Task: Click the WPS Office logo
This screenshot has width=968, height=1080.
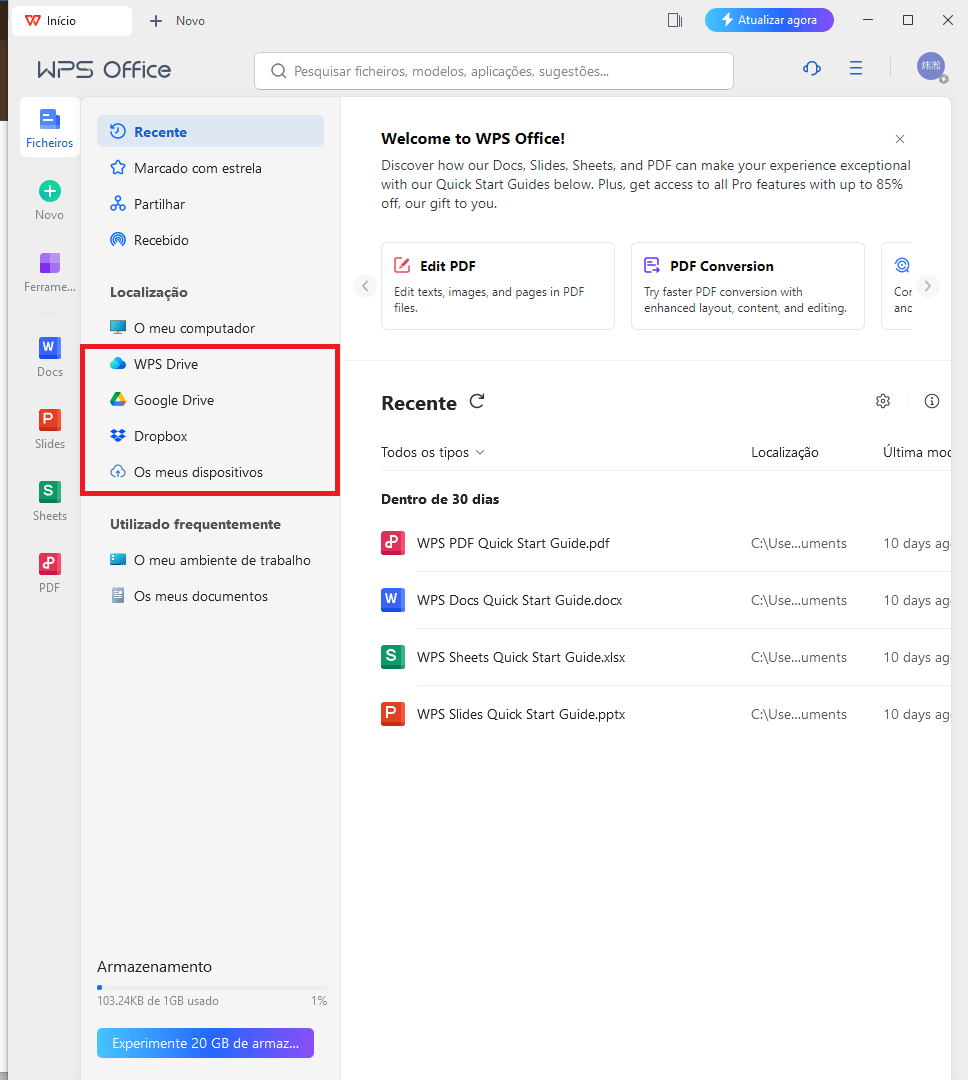Action: tap(104, 70)
